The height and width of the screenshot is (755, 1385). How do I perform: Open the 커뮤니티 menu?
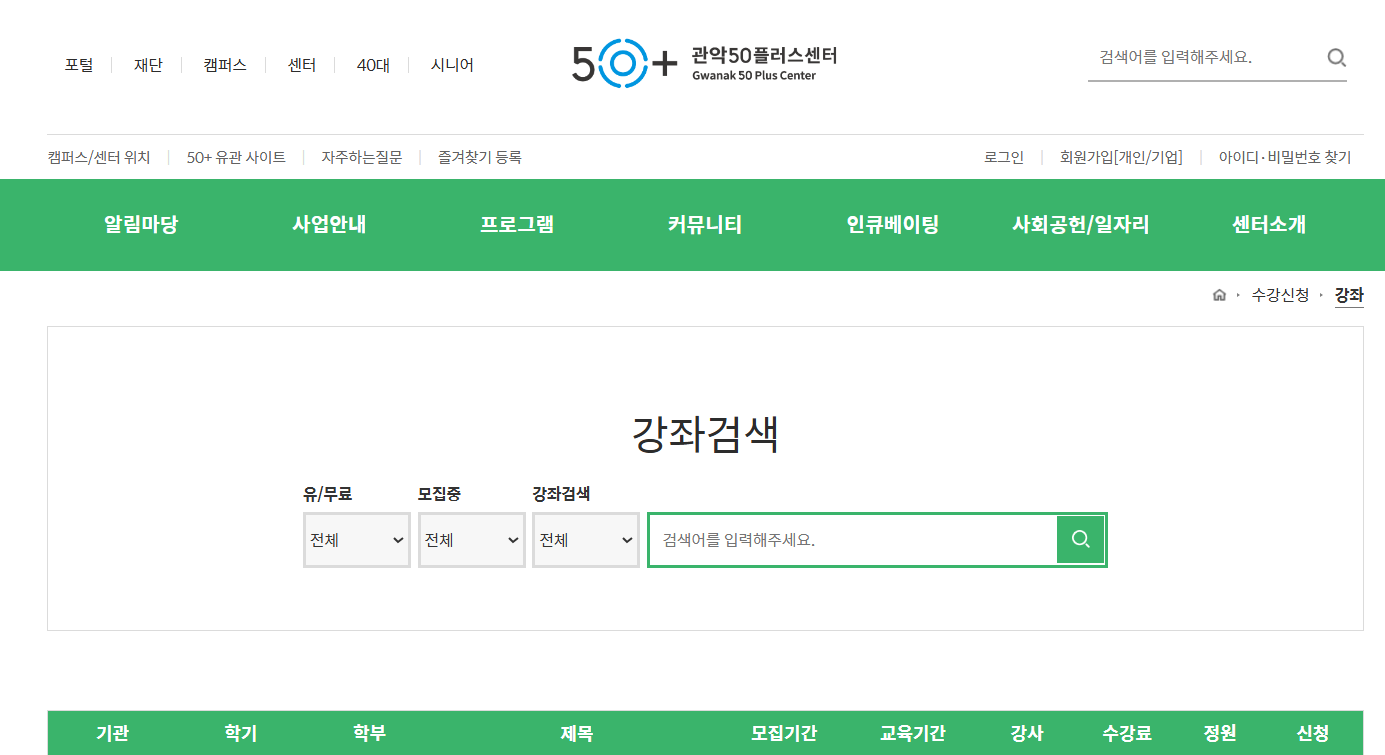(705, 225)
